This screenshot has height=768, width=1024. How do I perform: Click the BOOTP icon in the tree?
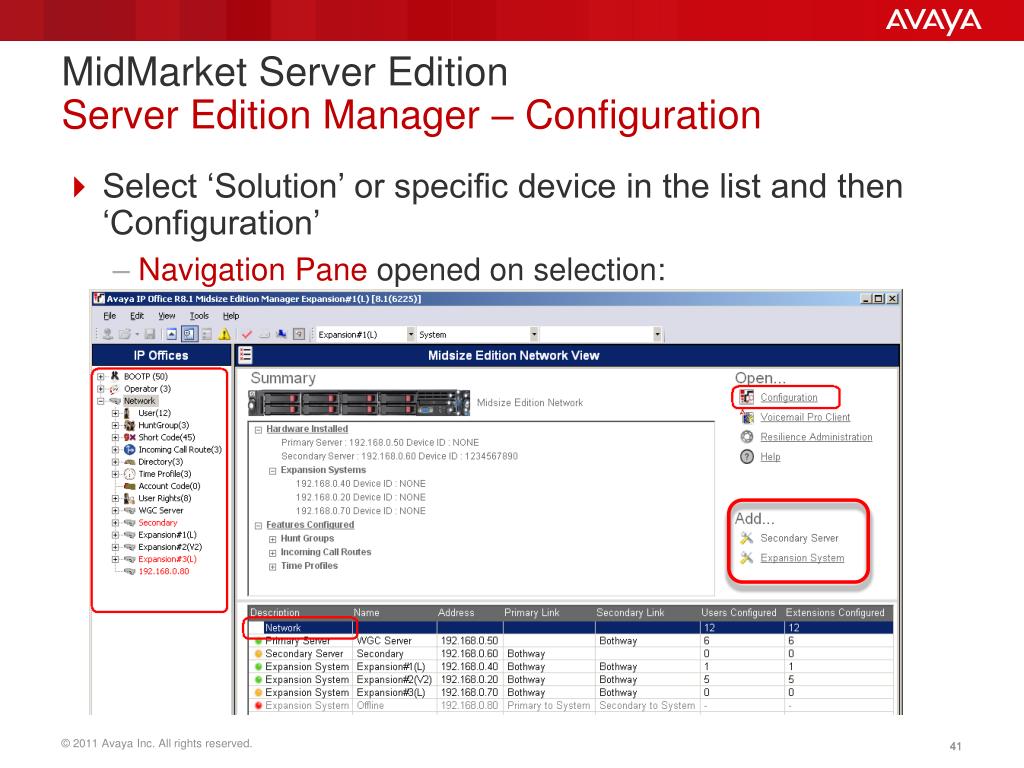pos(114,376)
